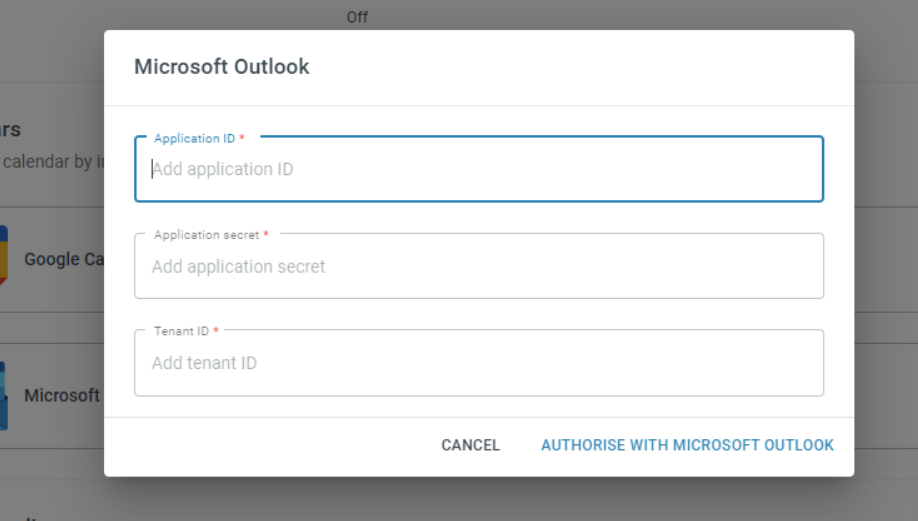Click the Microsoft Outlook dialog title
The width and height of the screenshot is (918, 521).
[222, 67]
